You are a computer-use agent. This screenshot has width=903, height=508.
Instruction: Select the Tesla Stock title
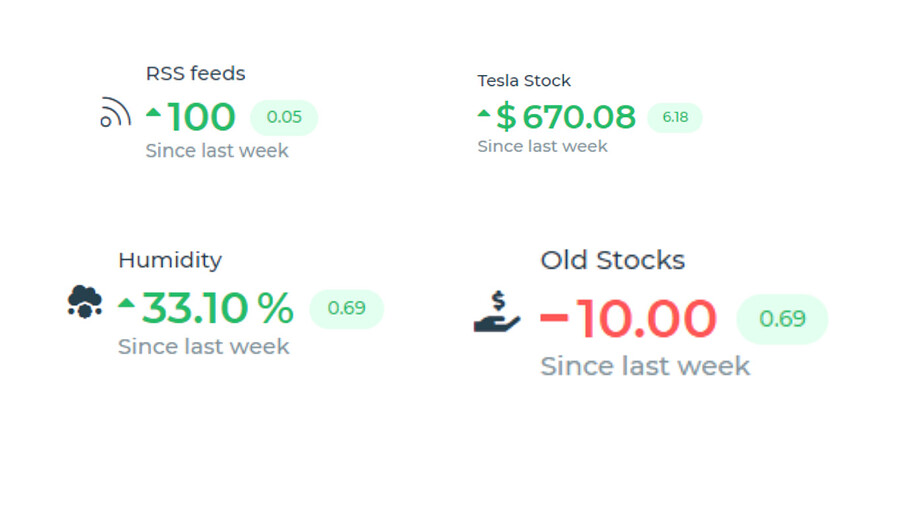(524, 81)
